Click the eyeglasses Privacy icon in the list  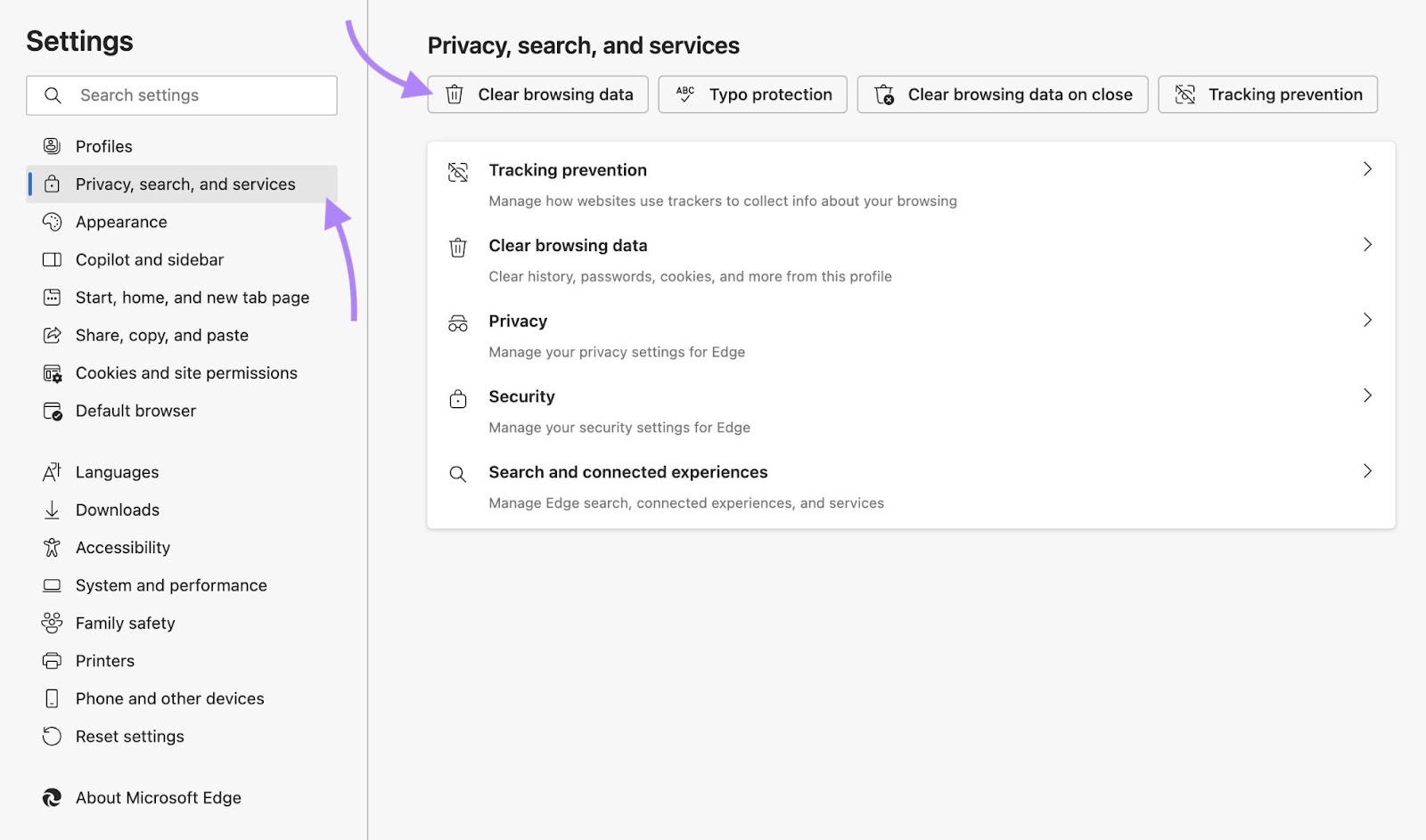(458, 323)
